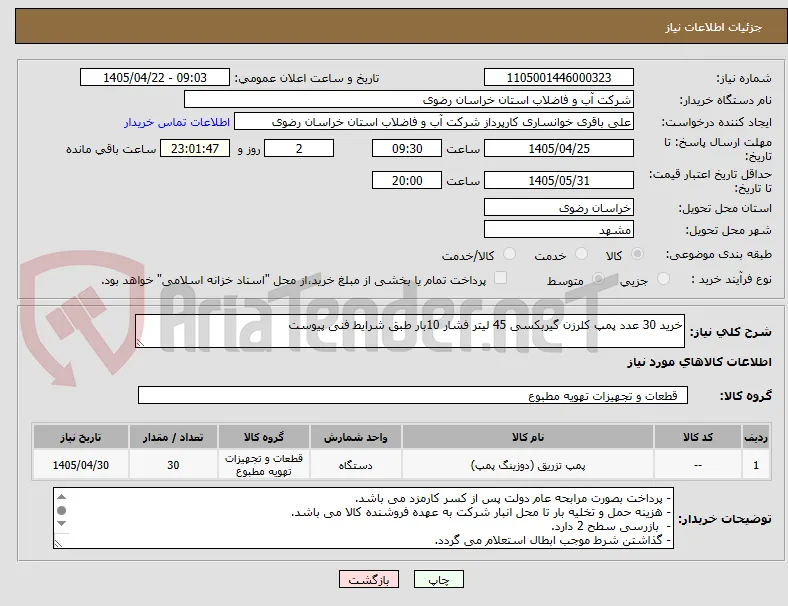Image resolution: width=788 pixels, height=606 pixels.
Task: Click the goods group cell in table row
Action: (x=263, y=465)
